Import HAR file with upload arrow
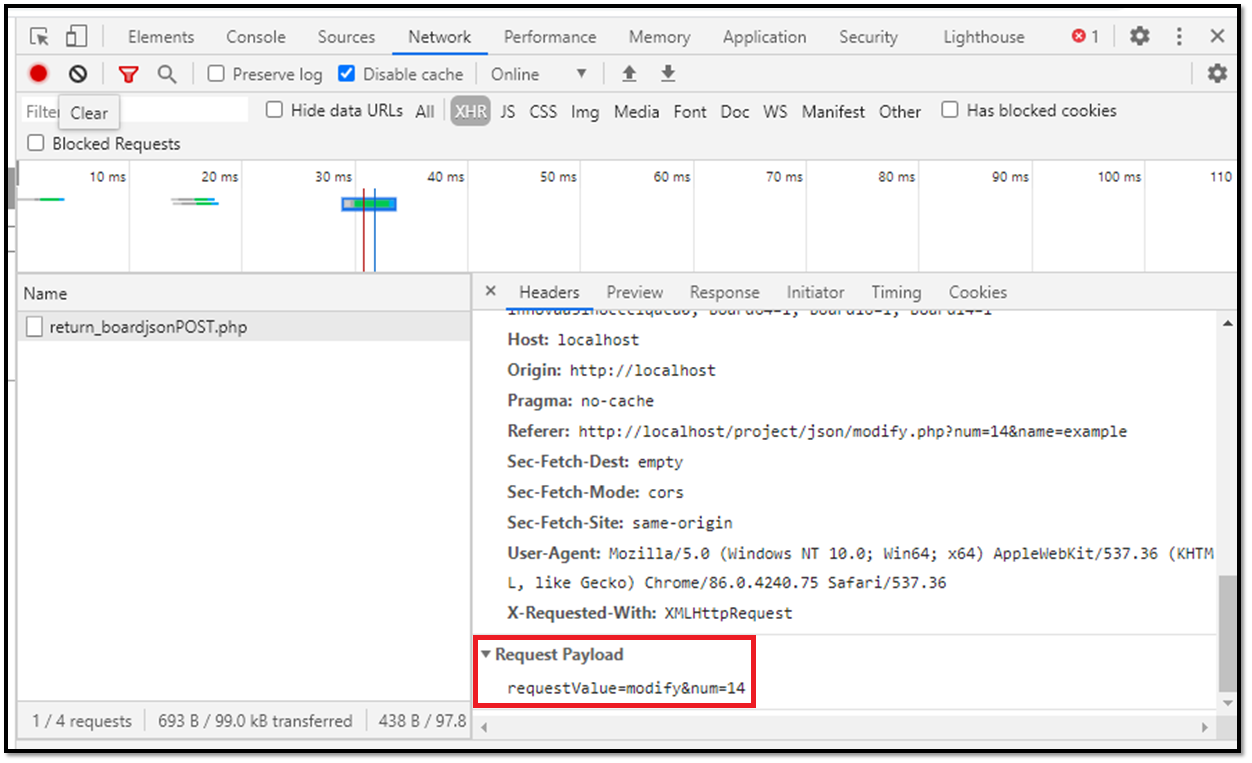The width and height of the screenshot is (1252, 763). click(629, 74)
